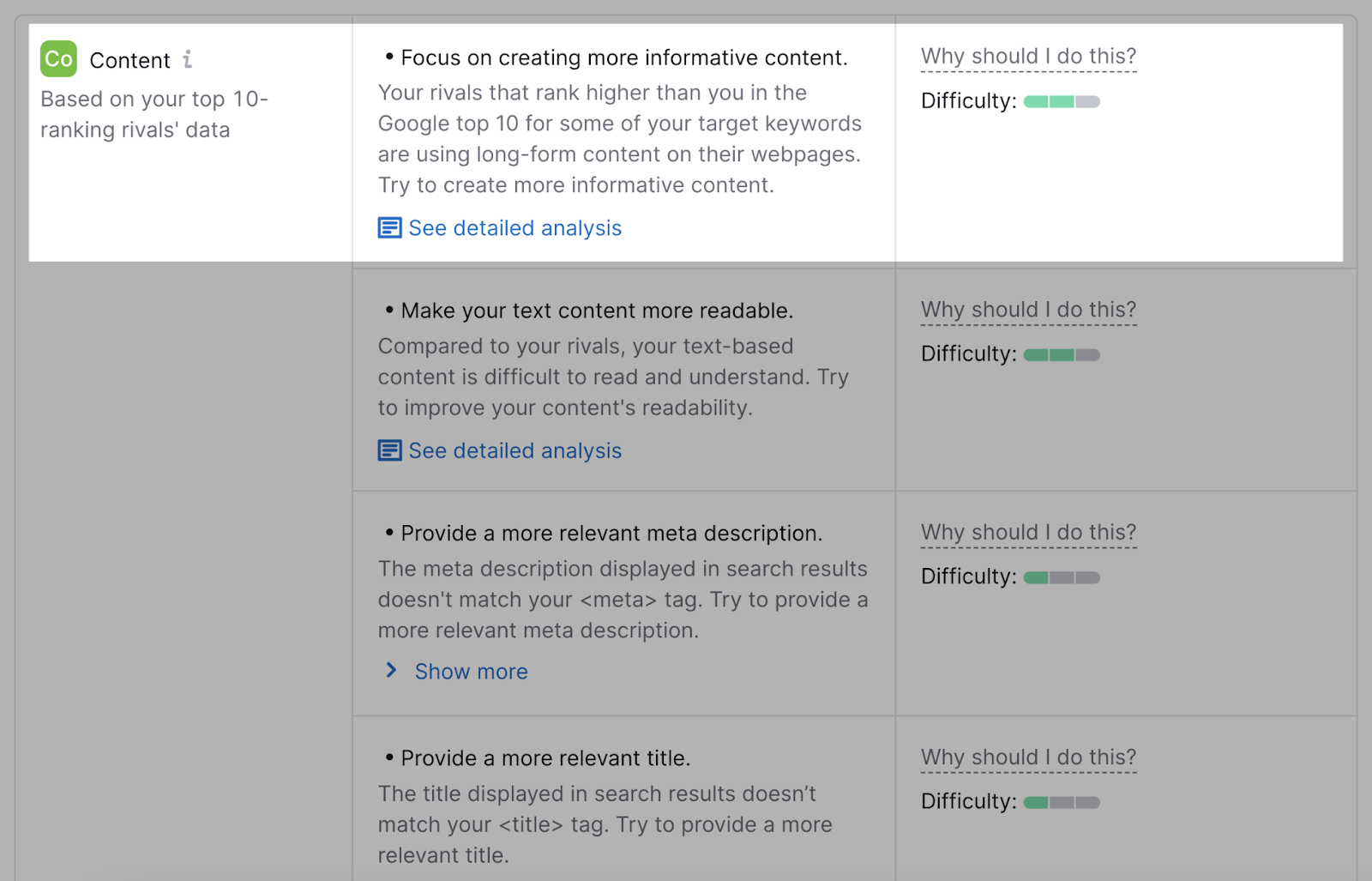Open why should I do this for readability
The image size is (1372, 881).
(x=1028, y=310)
